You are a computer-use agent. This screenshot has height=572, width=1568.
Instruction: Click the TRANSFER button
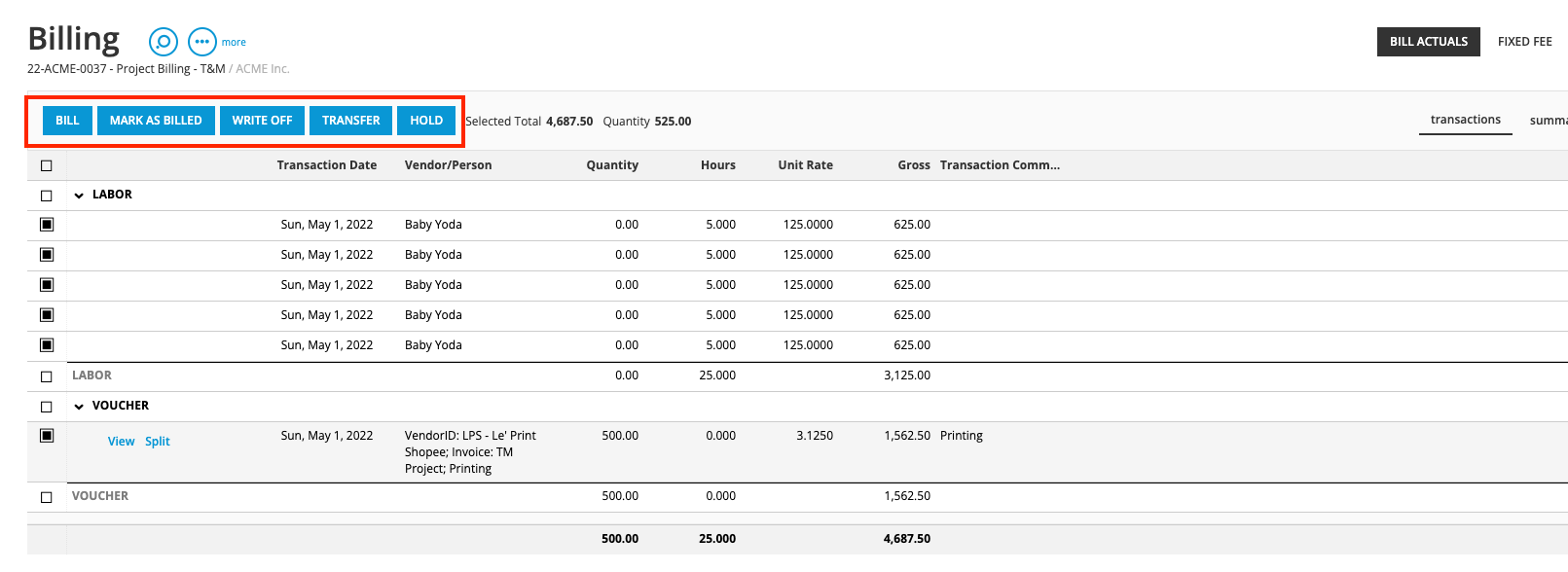point(351,121)
